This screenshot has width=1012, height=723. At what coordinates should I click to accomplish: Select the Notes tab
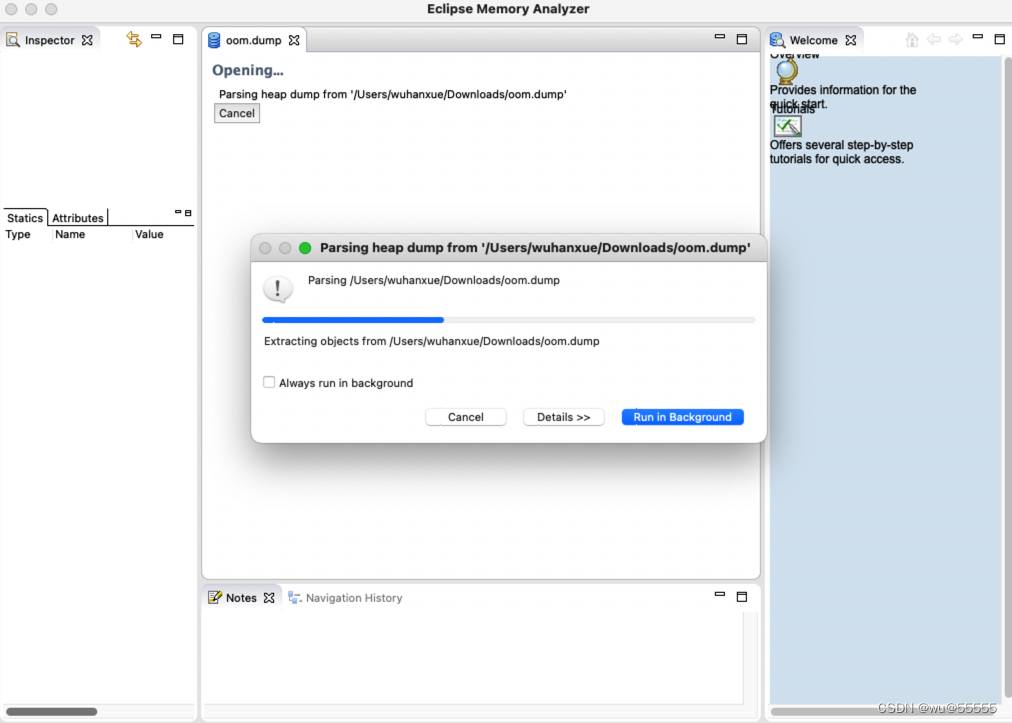241,598
